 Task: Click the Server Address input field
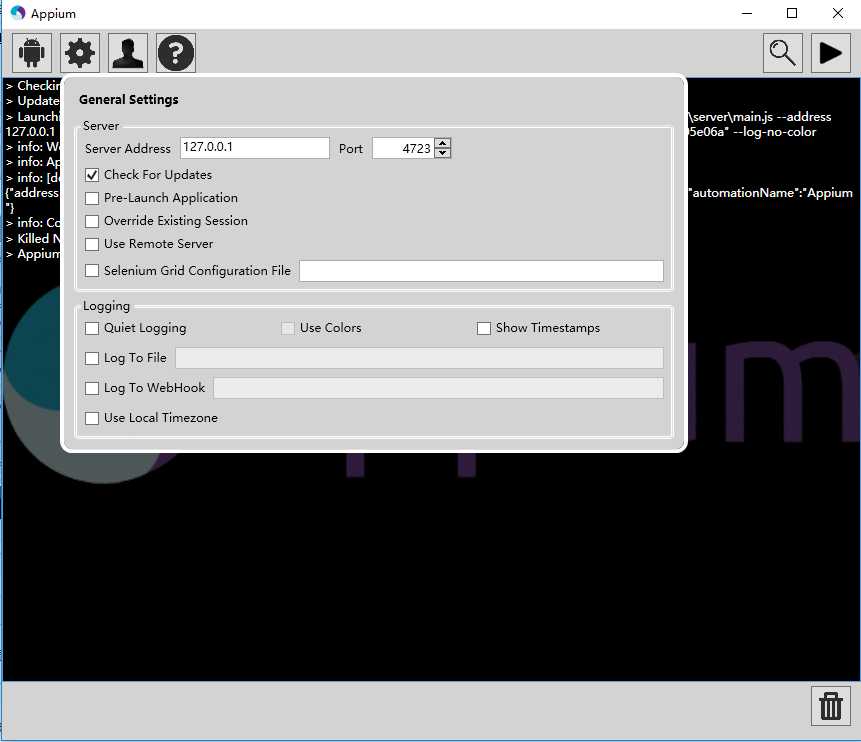[255, 148]
